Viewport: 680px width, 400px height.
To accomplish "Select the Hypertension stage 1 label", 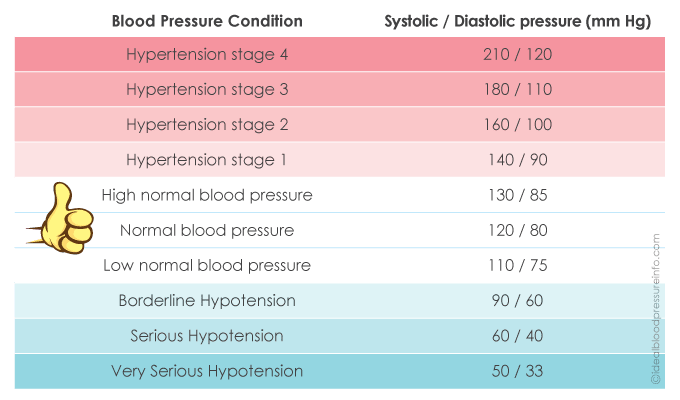I will [207, 159].
